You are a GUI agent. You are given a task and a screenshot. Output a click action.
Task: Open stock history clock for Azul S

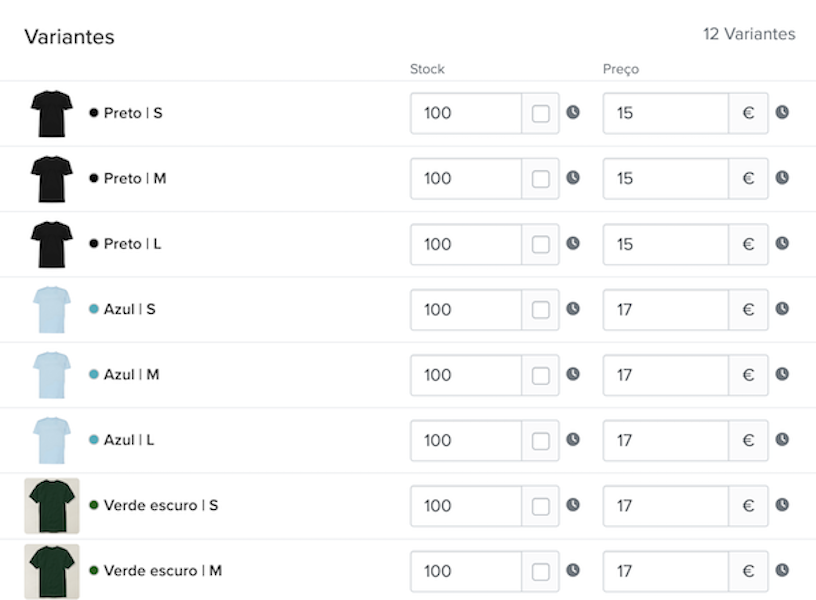point(573,309)
